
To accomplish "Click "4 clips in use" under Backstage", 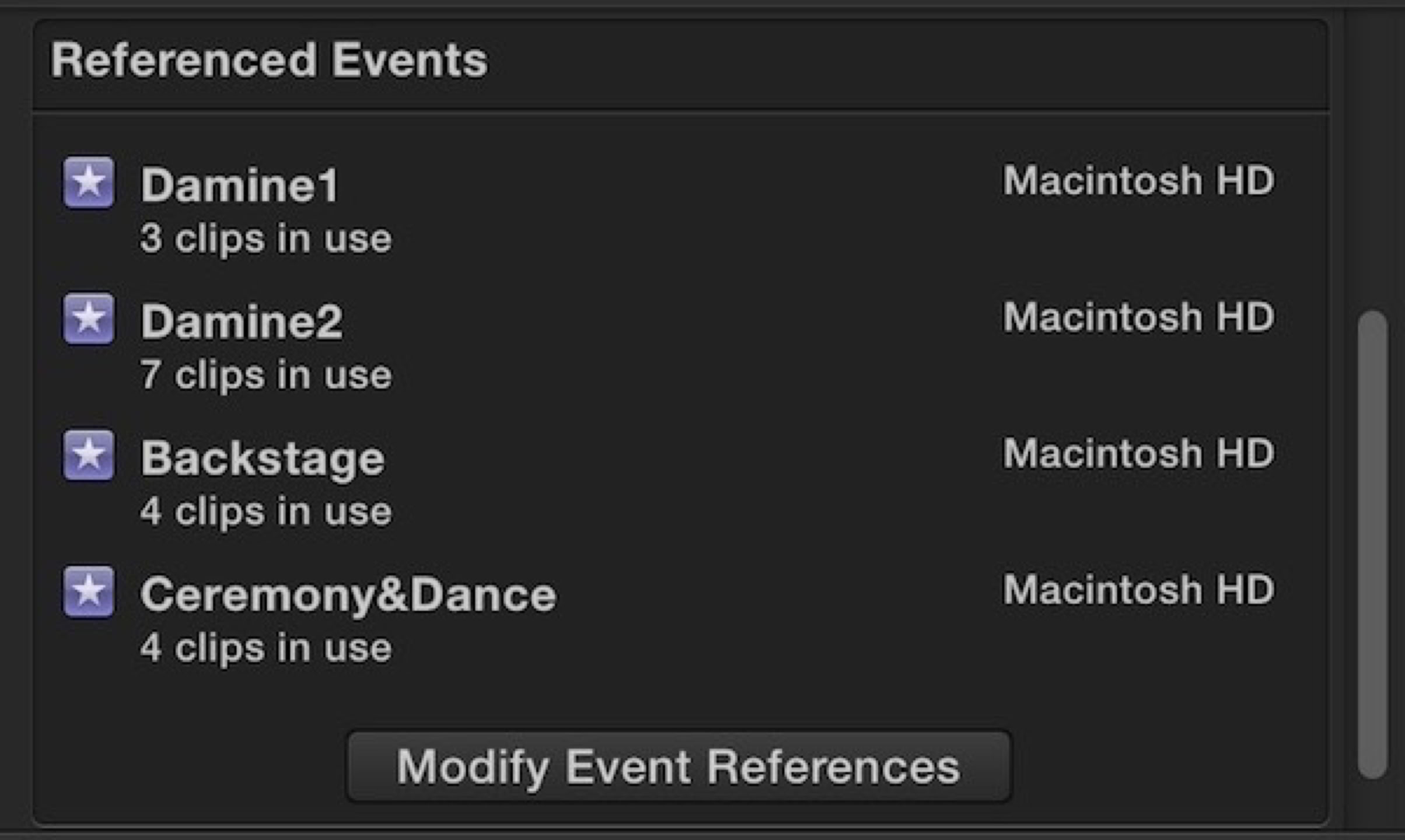I will tap(266, 511).
